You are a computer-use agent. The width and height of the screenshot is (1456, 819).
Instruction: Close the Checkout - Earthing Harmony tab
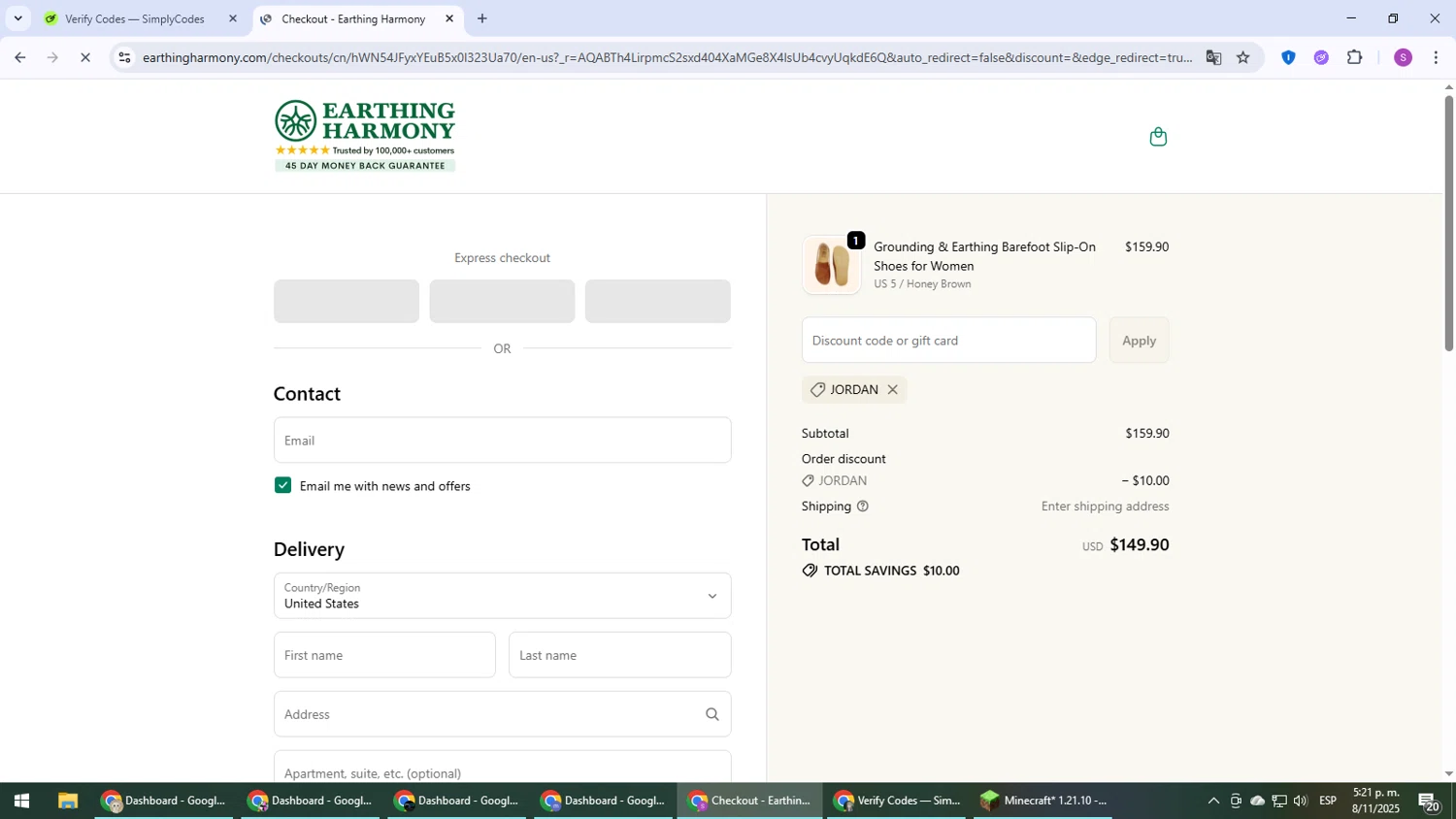tap(449, 18)
